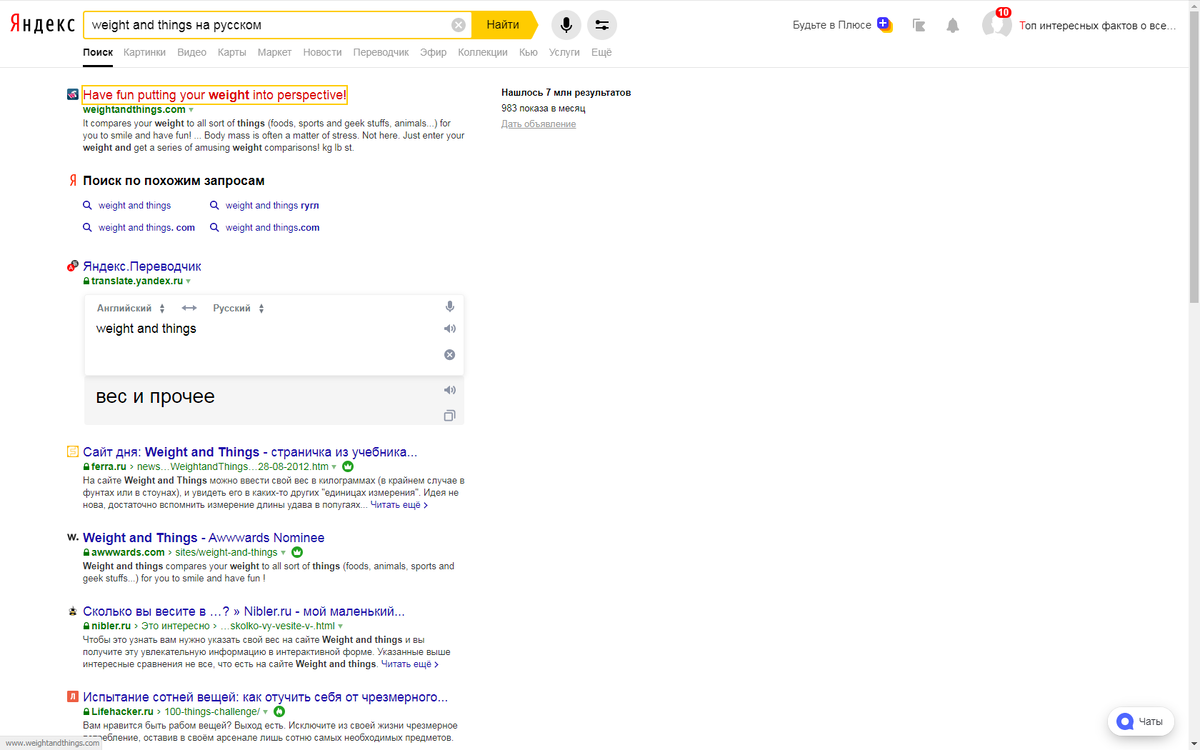
Task: Open 'Испытание сотней вещей' result link
Action: point(265,697)
